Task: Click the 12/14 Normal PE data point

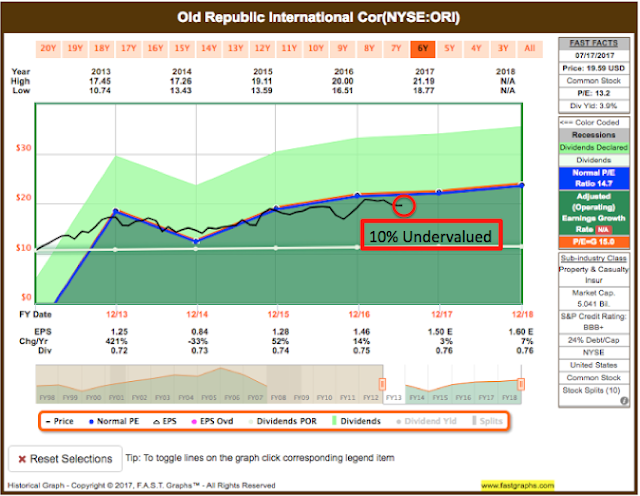Action: pos(196,242)
